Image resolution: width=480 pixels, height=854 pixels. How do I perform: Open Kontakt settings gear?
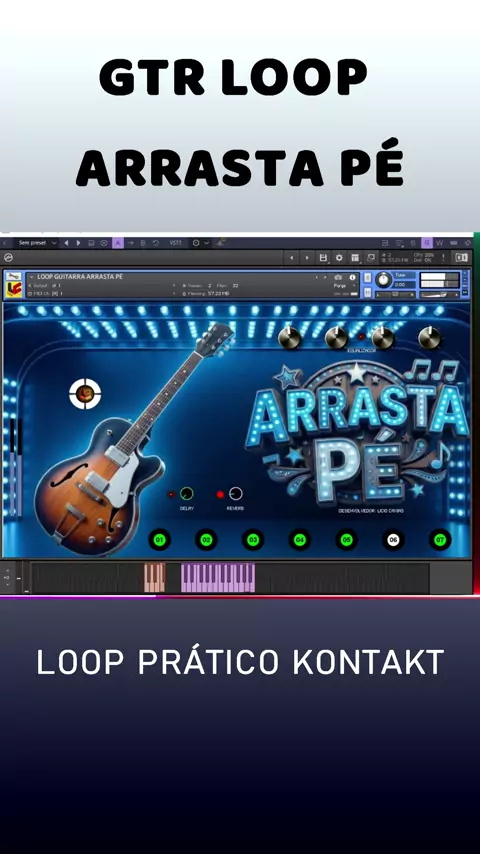339,258
